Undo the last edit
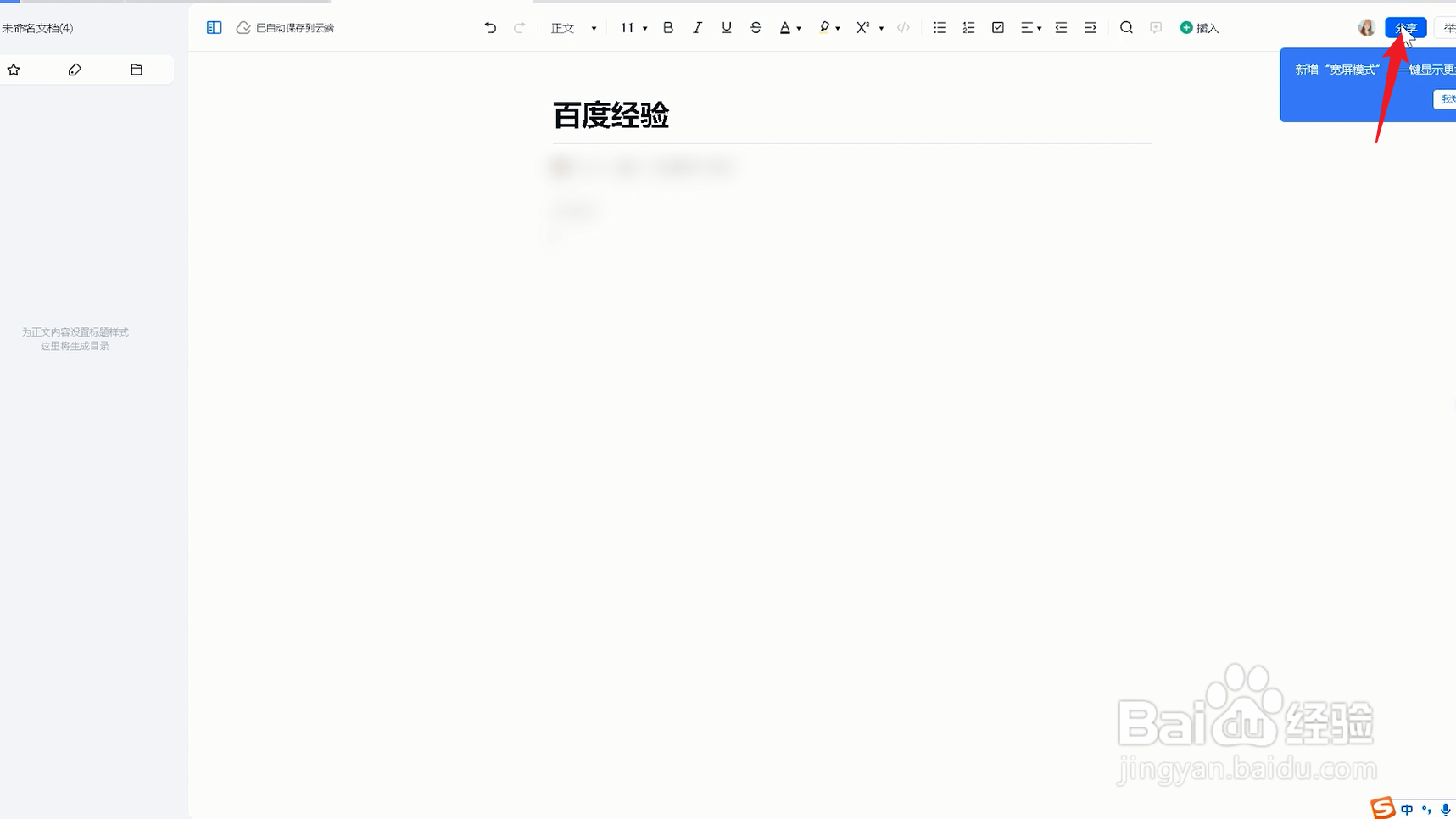 pyautogui.click(x=490, y=28)
